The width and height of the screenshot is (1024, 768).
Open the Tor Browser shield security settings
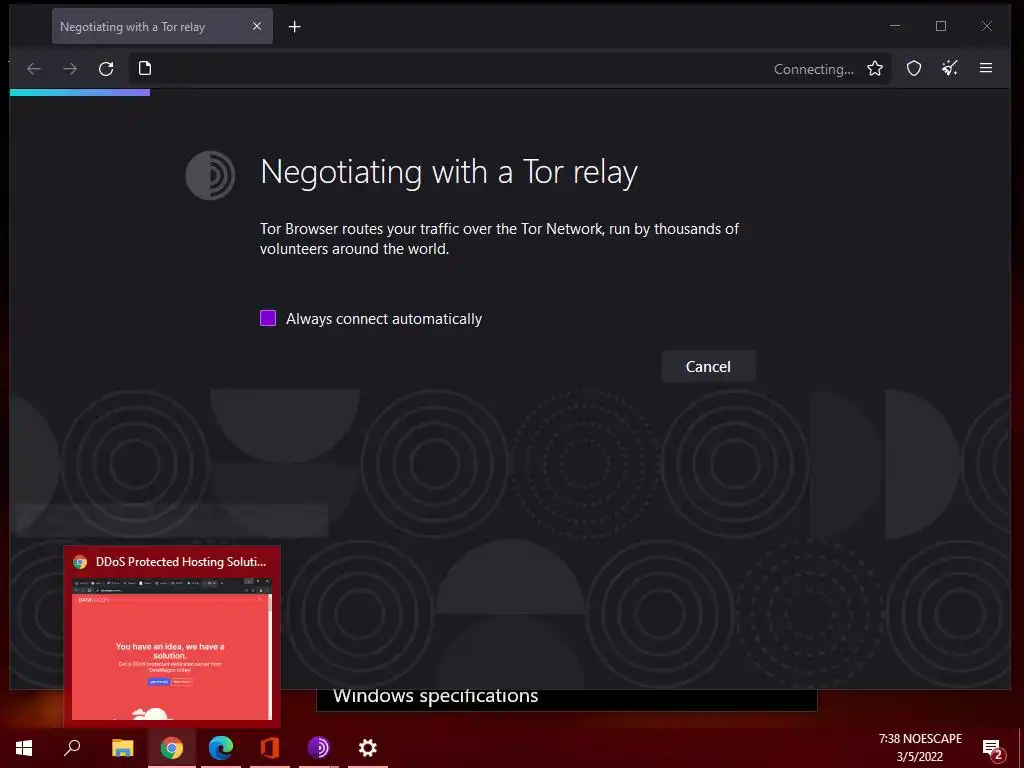pyautogui.click(x=914, y=69)
